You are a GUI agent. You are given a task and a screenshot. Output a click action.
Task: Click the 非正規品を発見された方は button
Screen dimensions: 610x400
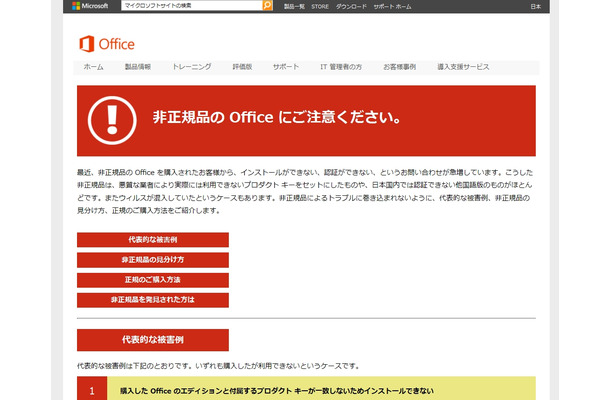click(x=153, y=300)
